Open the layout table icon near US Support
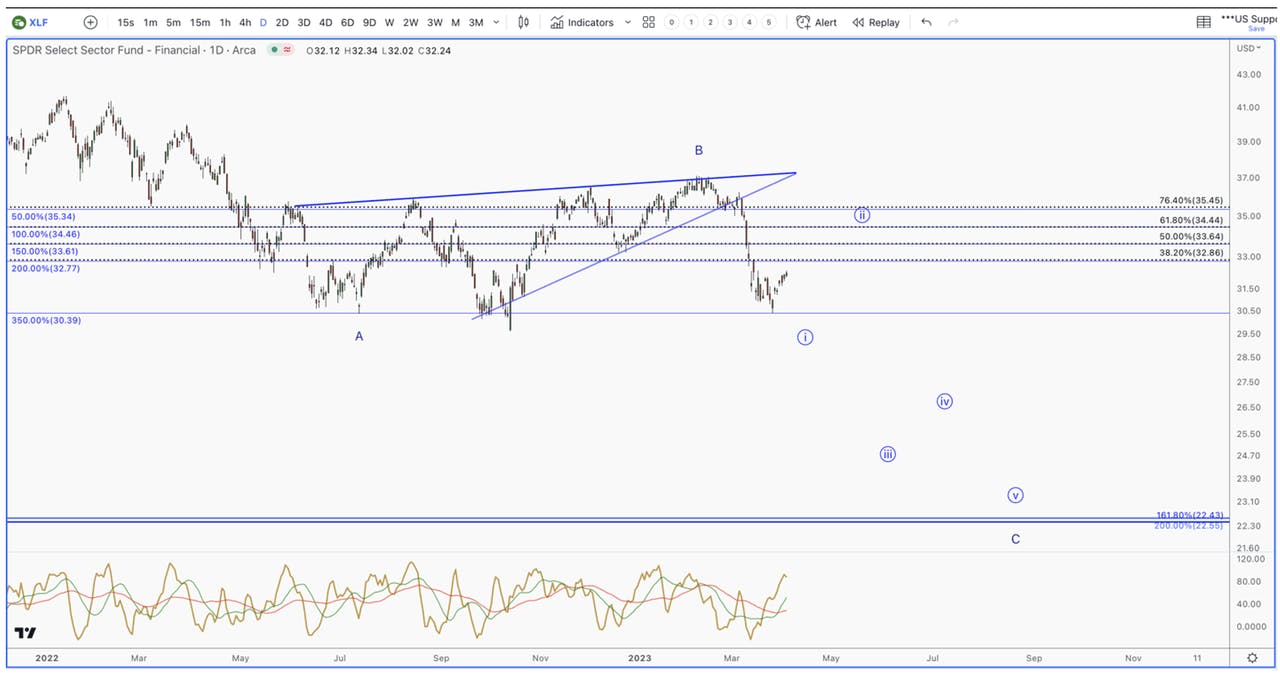1280x673 pixels. click(1204, 22)
